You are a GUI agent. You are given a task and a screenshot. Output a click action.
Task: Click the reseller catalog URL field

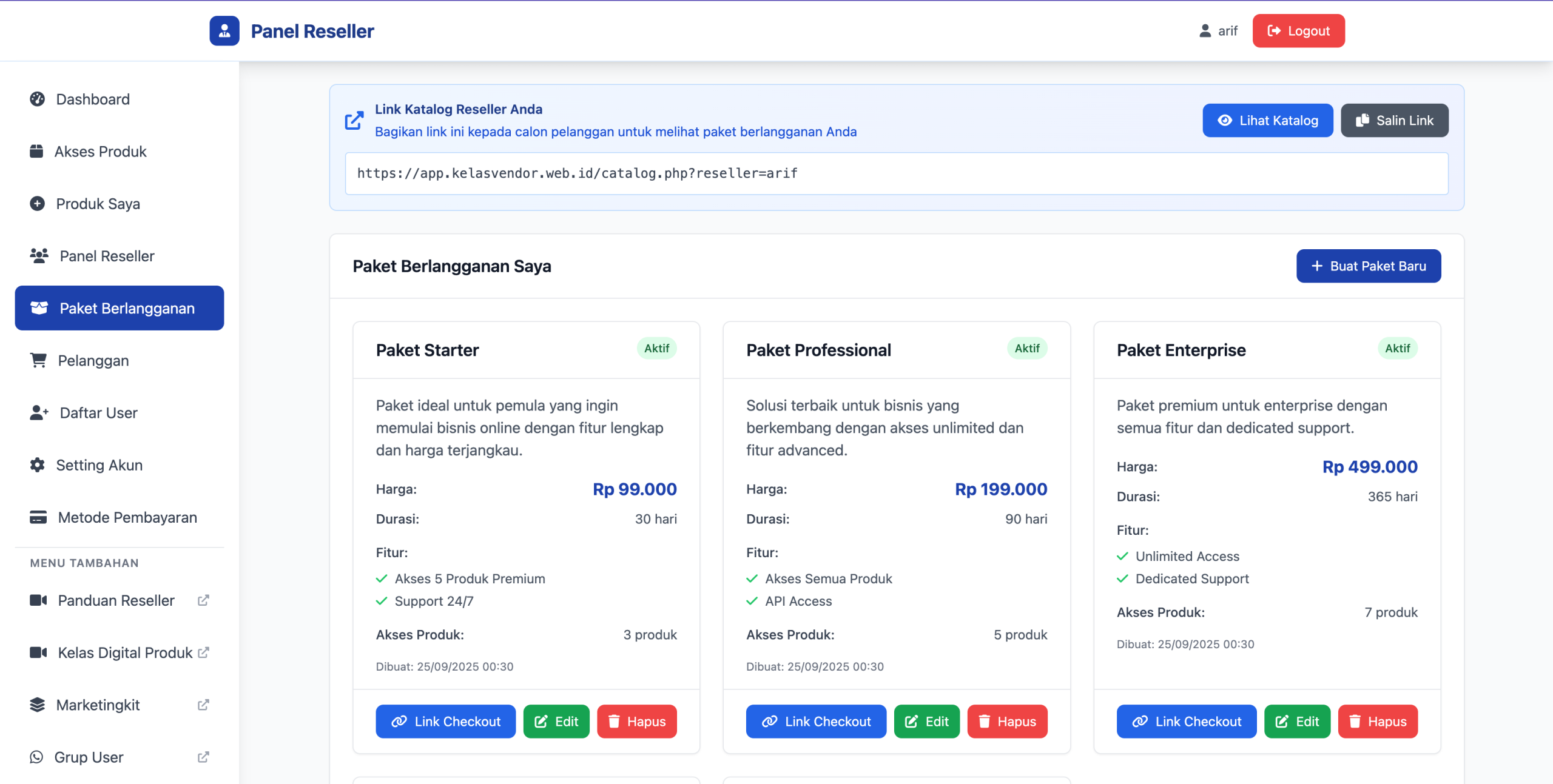click(896, 173)
